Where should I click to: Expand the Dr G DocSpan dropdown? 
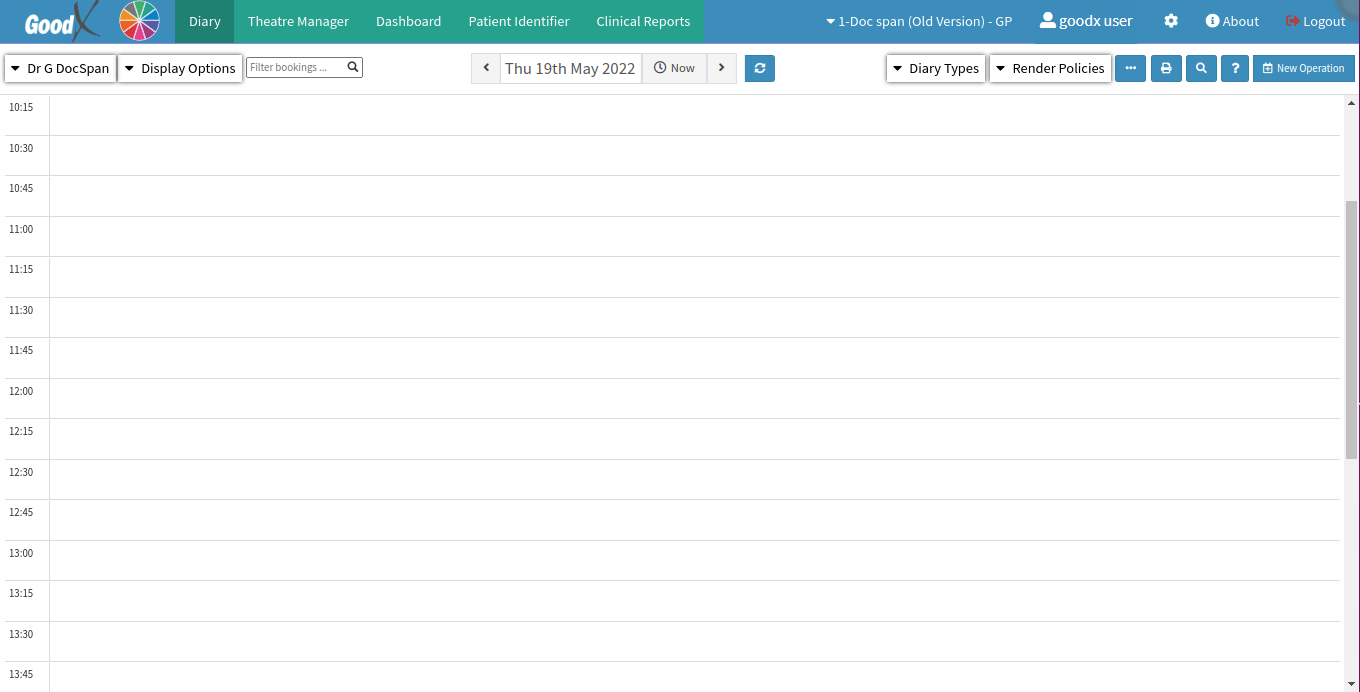[60, 68]
